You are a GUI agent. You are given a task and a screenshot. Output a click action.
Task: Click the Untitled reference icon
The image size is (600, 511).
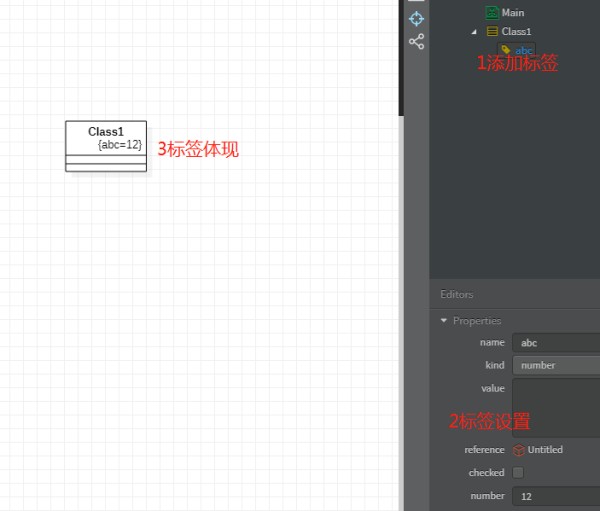519,450
